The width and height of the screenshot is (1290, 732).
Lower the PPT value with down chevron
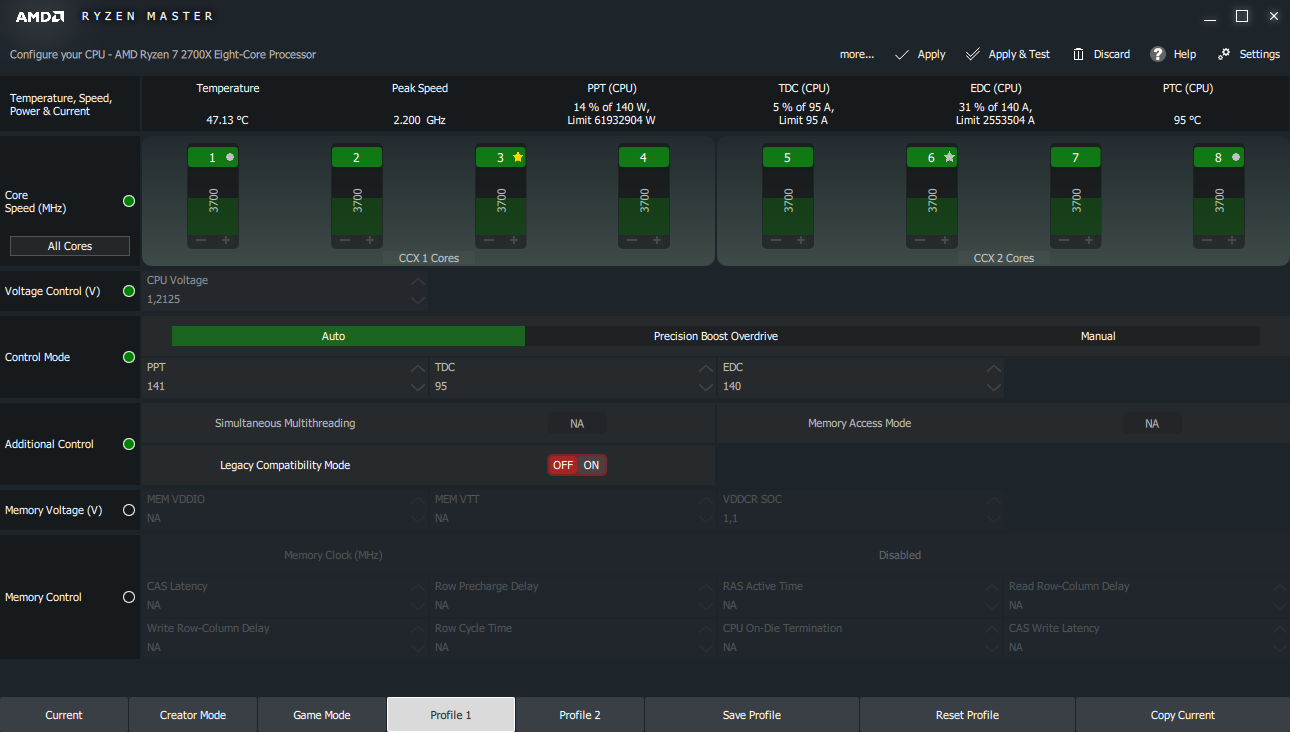[x=417, y=386]
